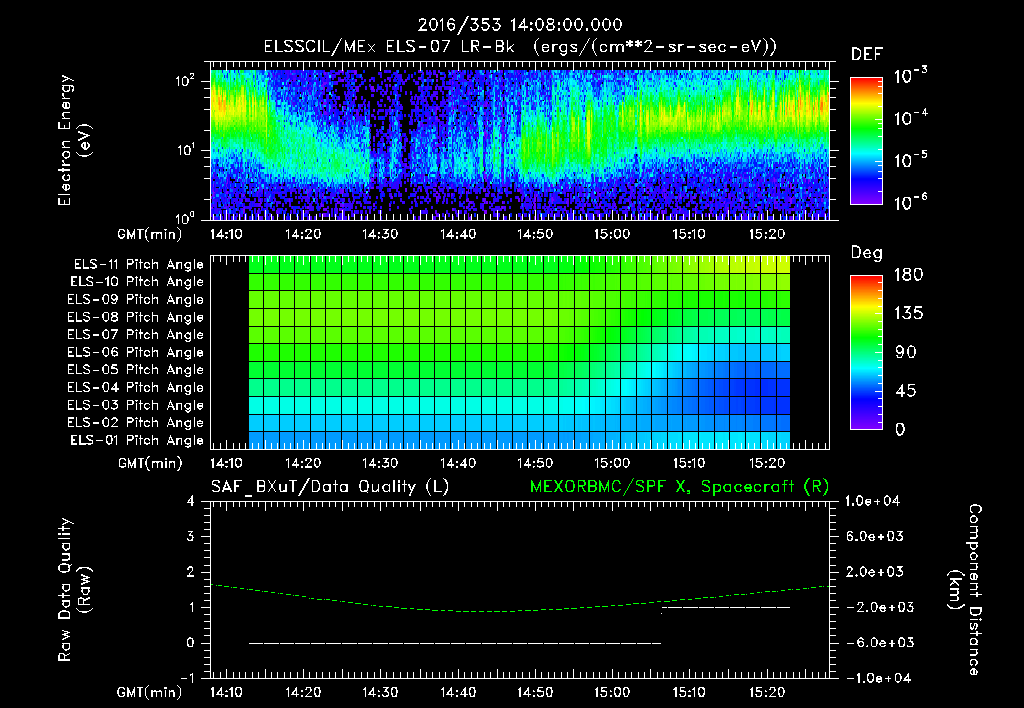Click '15:20' tick under spectrogram panel

[767, 234]
